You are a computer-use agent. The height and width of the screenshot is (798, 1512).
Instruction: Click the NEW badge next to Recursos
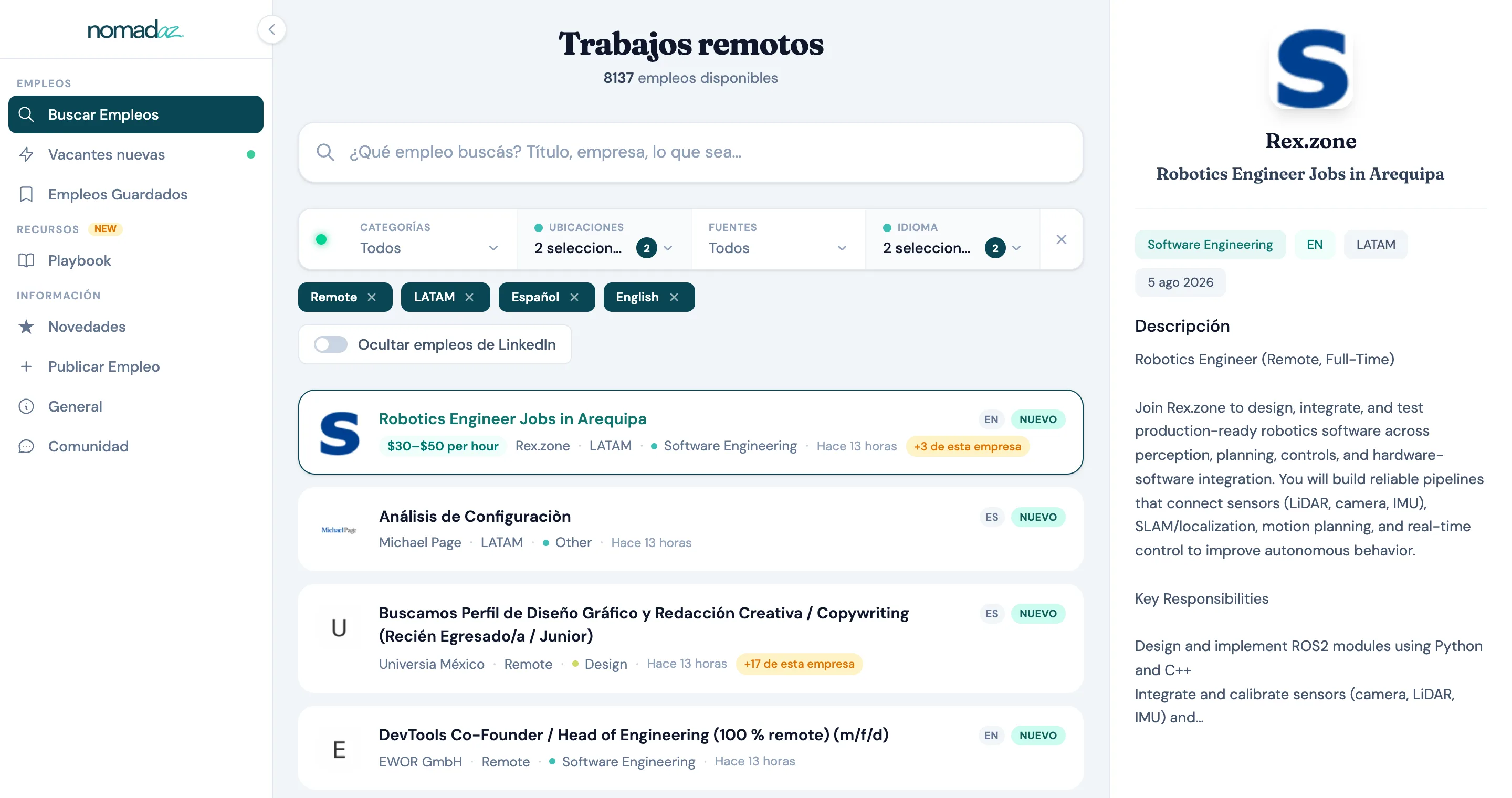point(105,229)
